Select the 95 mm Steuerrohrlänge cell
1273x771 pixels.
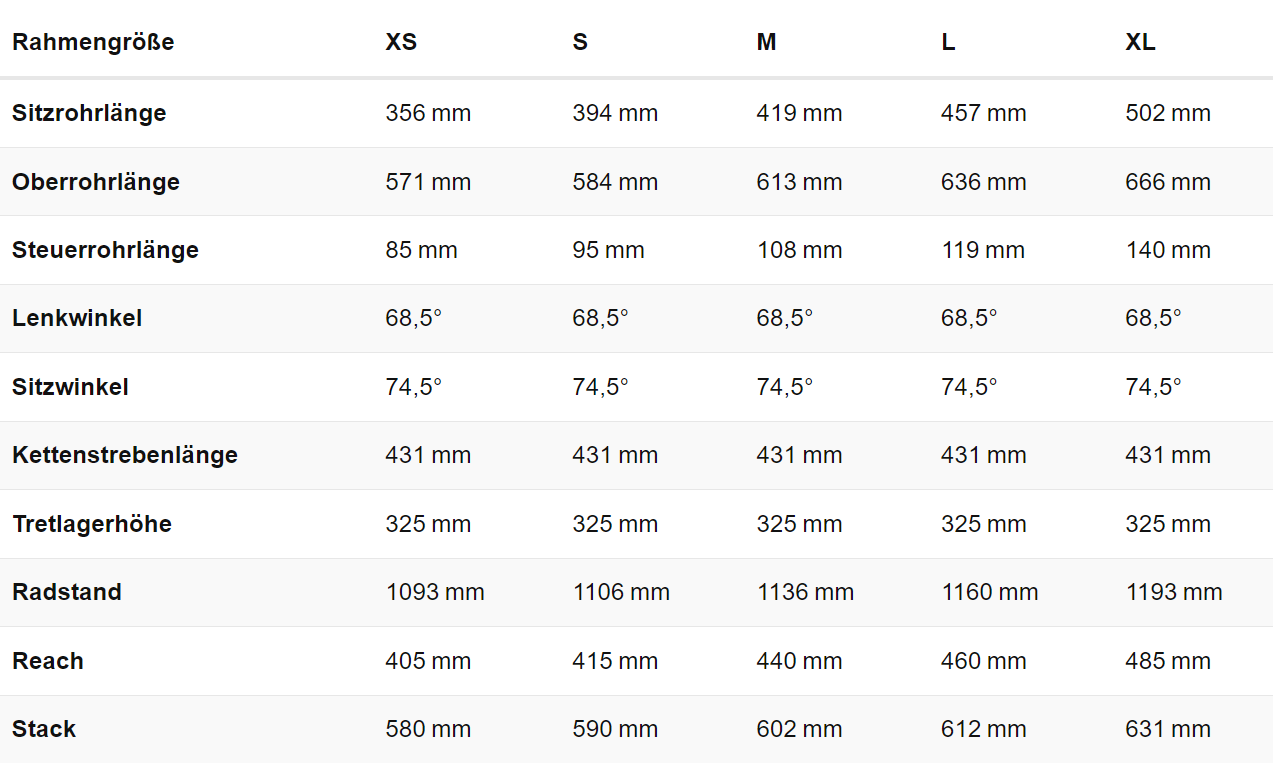click(608, 250)
